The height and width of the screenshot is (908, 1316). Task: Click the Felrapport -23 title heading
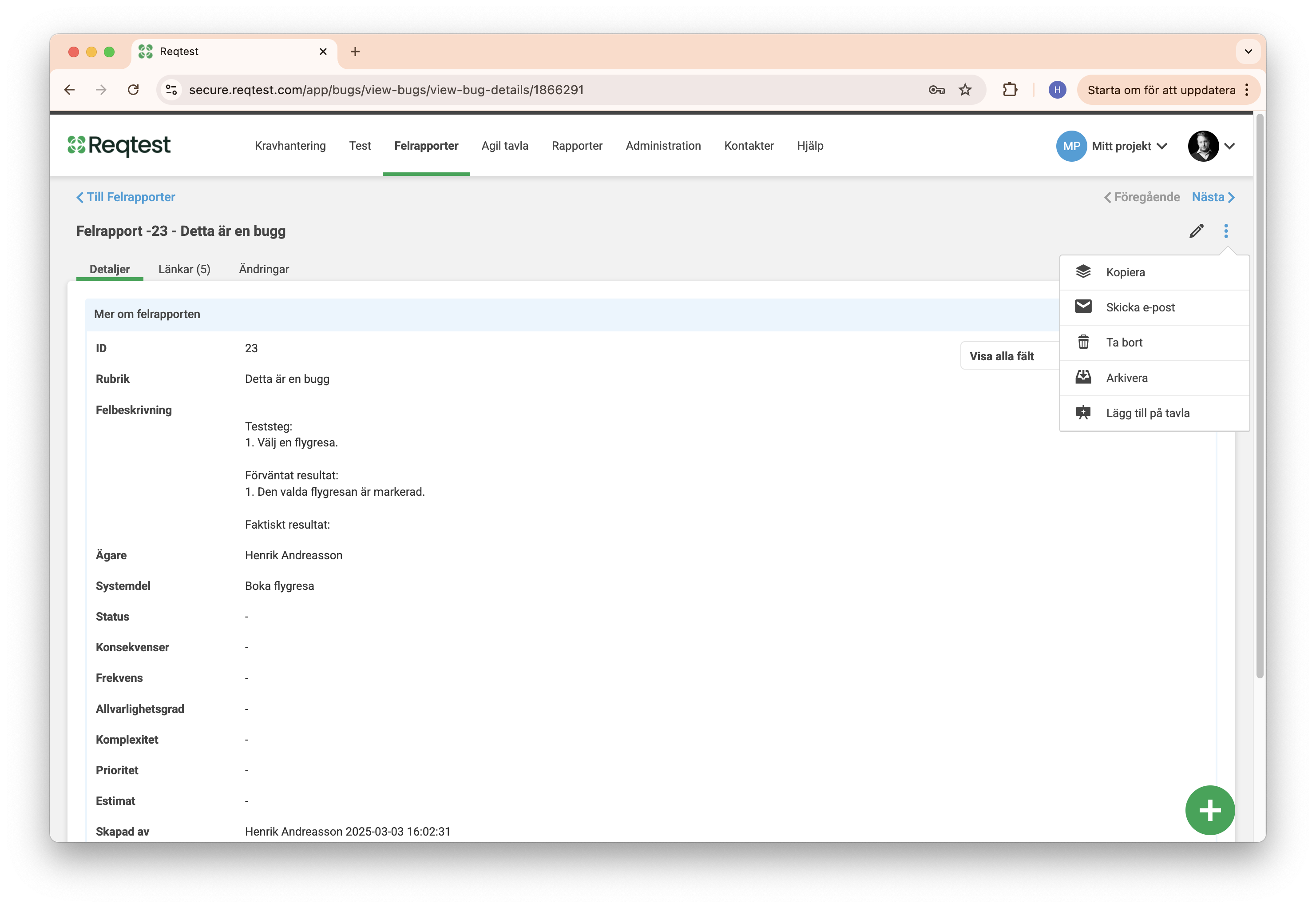click(x=181, y=231)
